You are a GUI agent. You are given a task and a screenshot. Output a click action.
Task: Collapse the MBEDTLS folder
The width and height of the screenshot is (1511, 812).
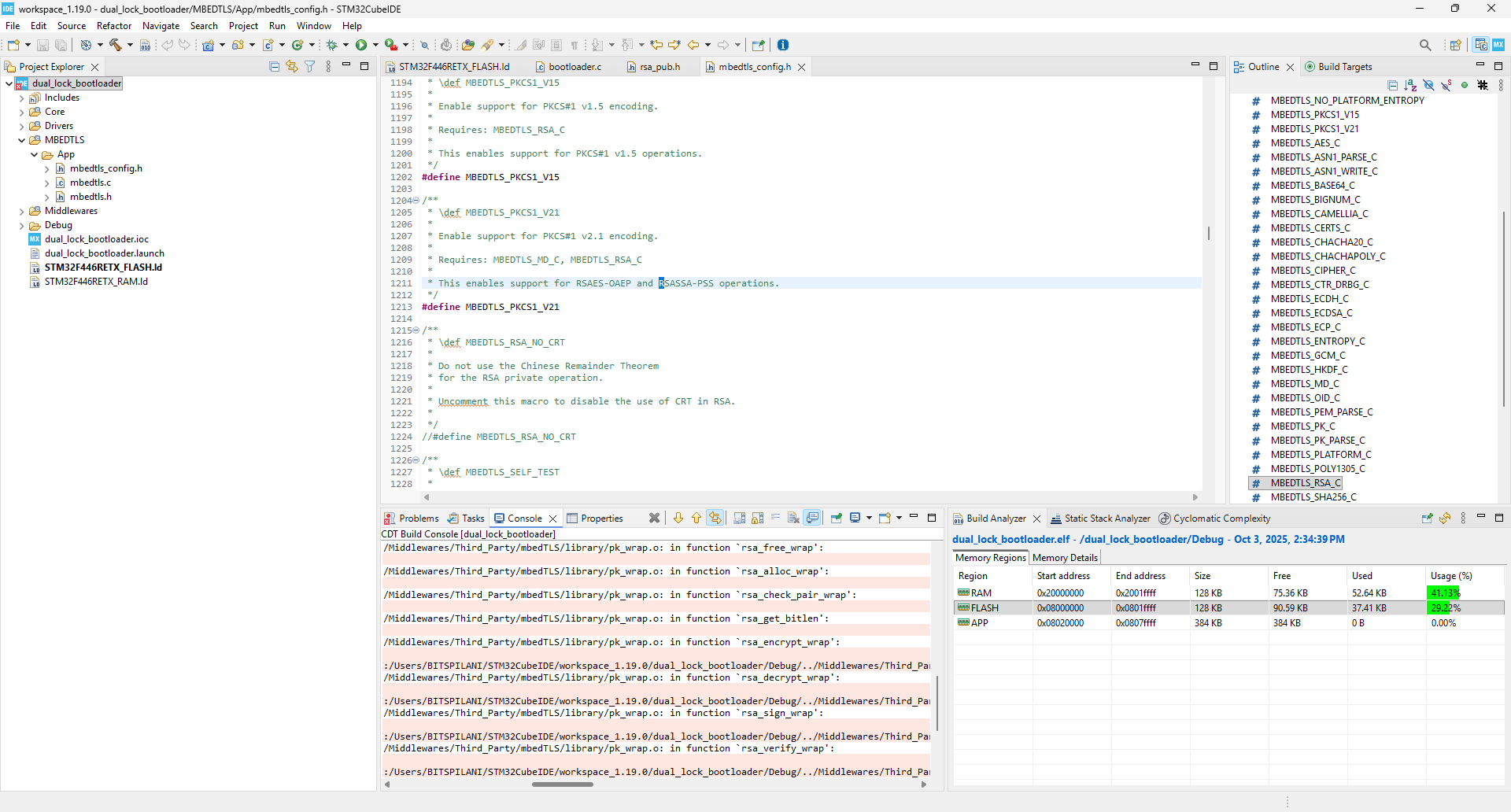[x=21, y=140]
